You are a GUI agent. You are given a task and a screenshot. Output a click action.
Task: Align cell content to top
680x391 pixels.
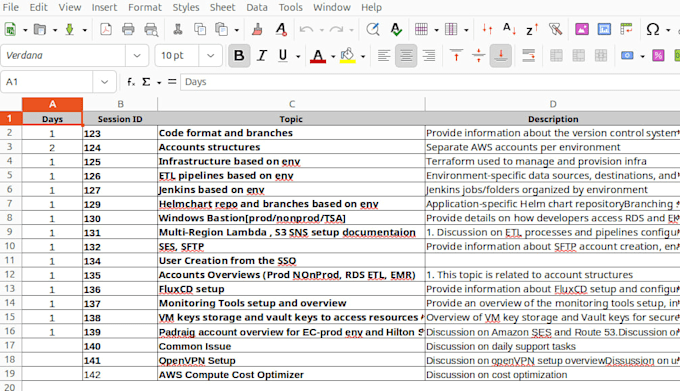(456, 55)
